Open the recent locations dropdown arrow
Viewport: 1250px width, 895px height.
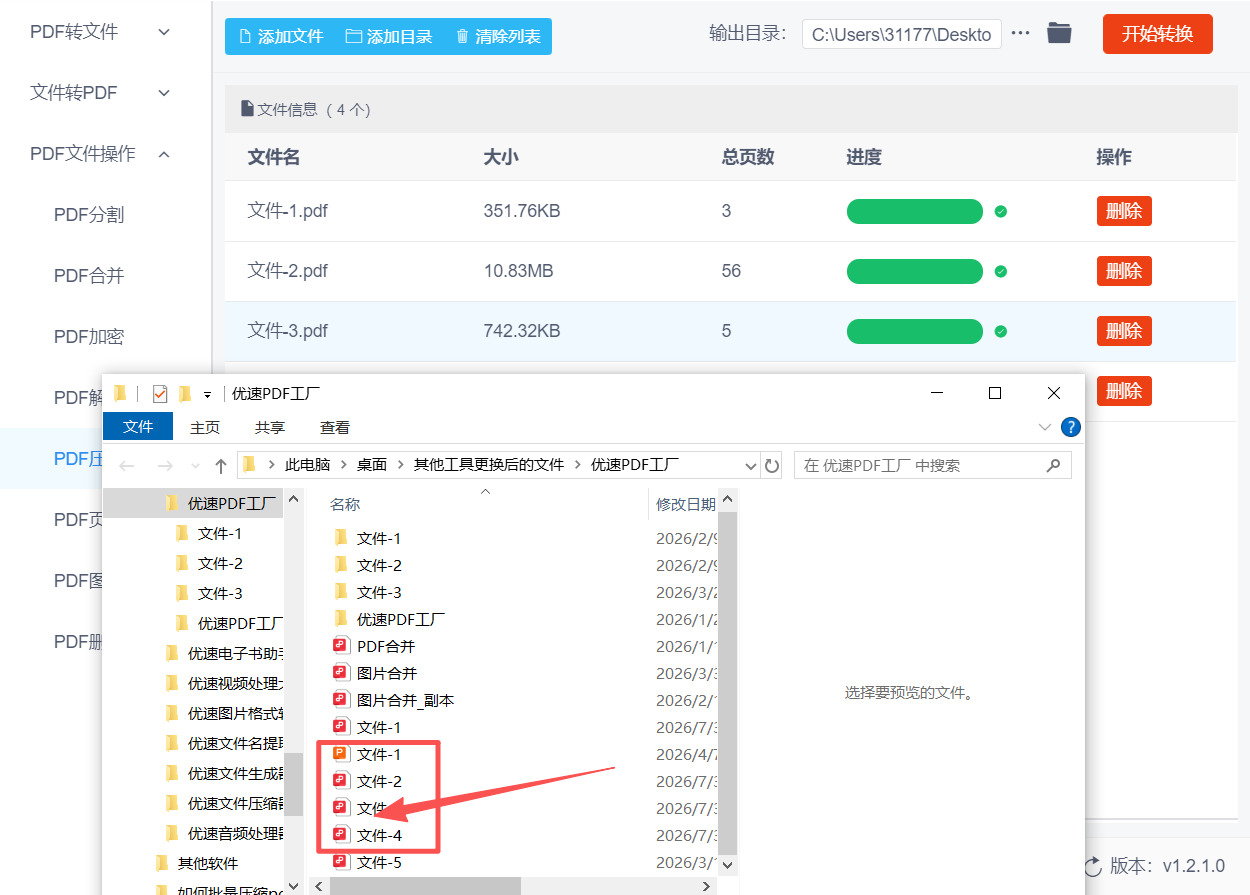(x=195, y=467)
